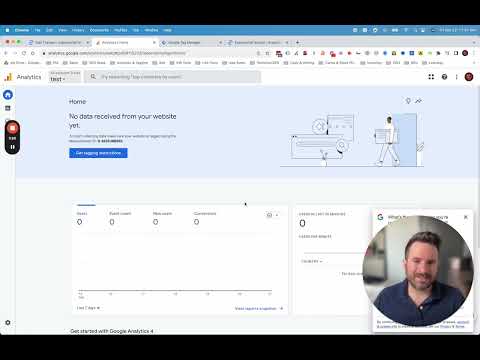480x360 pixels.
Task: Select the Conversions metric
Action: (x=205, y=218)
